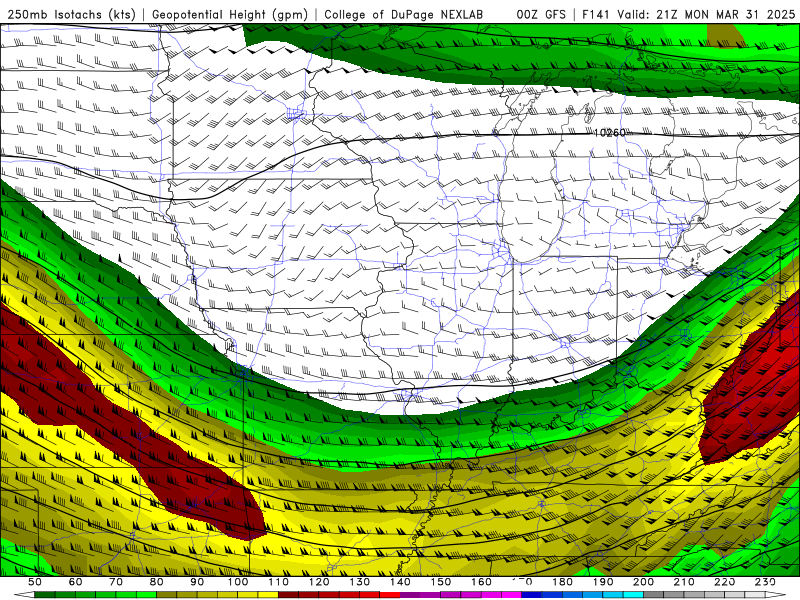
Task: Click the '70' legend value
Action: tap(116, 582)
